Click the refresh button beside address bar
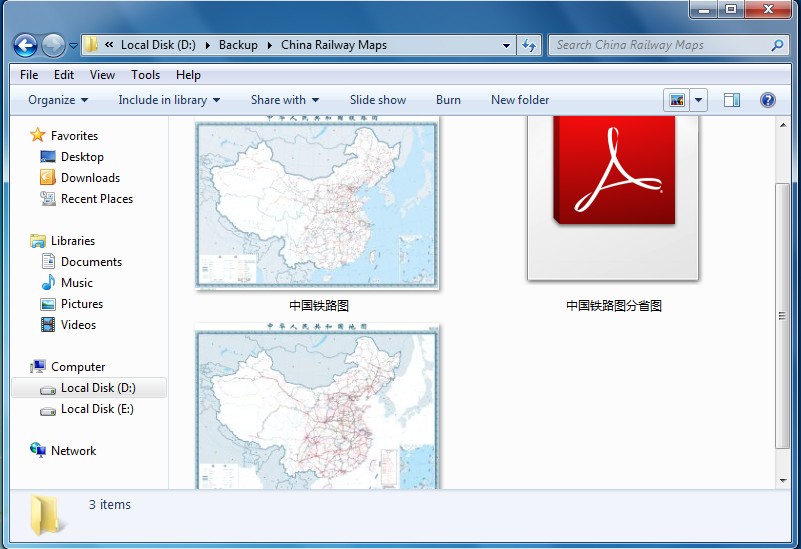 tap(530, 45)
